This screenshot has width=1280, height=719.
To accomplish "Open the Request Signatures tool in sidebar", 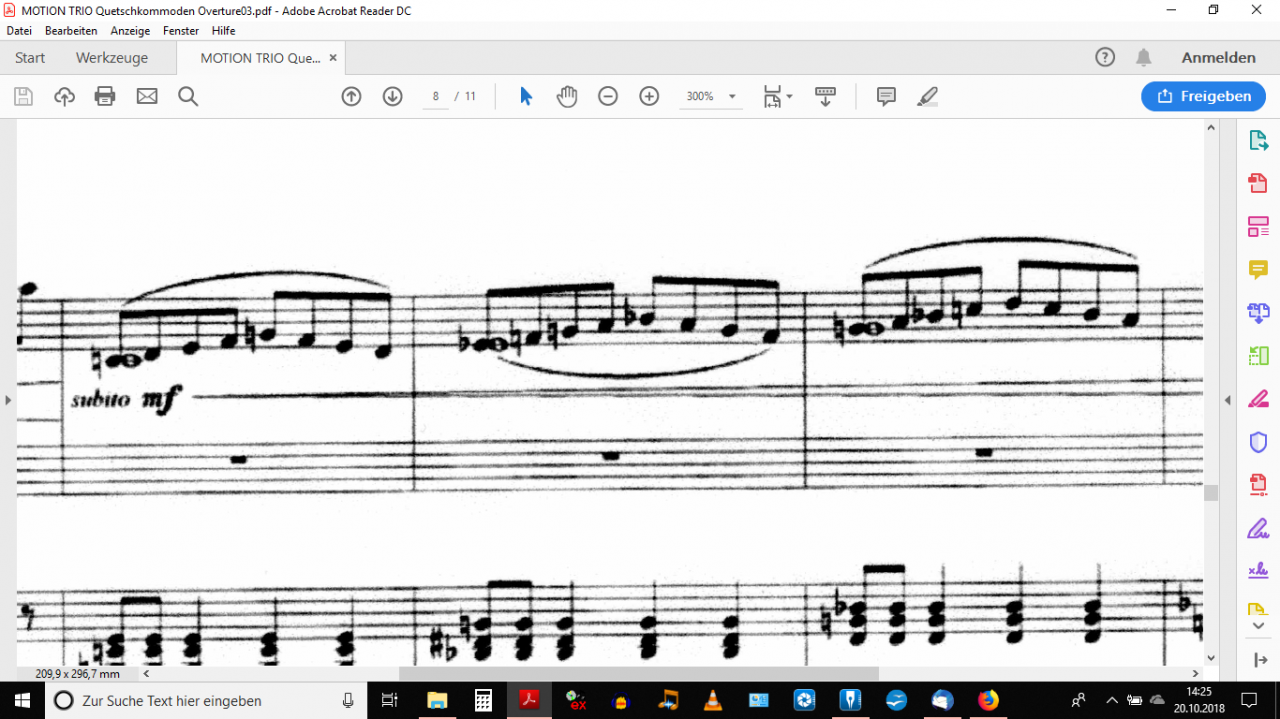I will coord(1258,570).
